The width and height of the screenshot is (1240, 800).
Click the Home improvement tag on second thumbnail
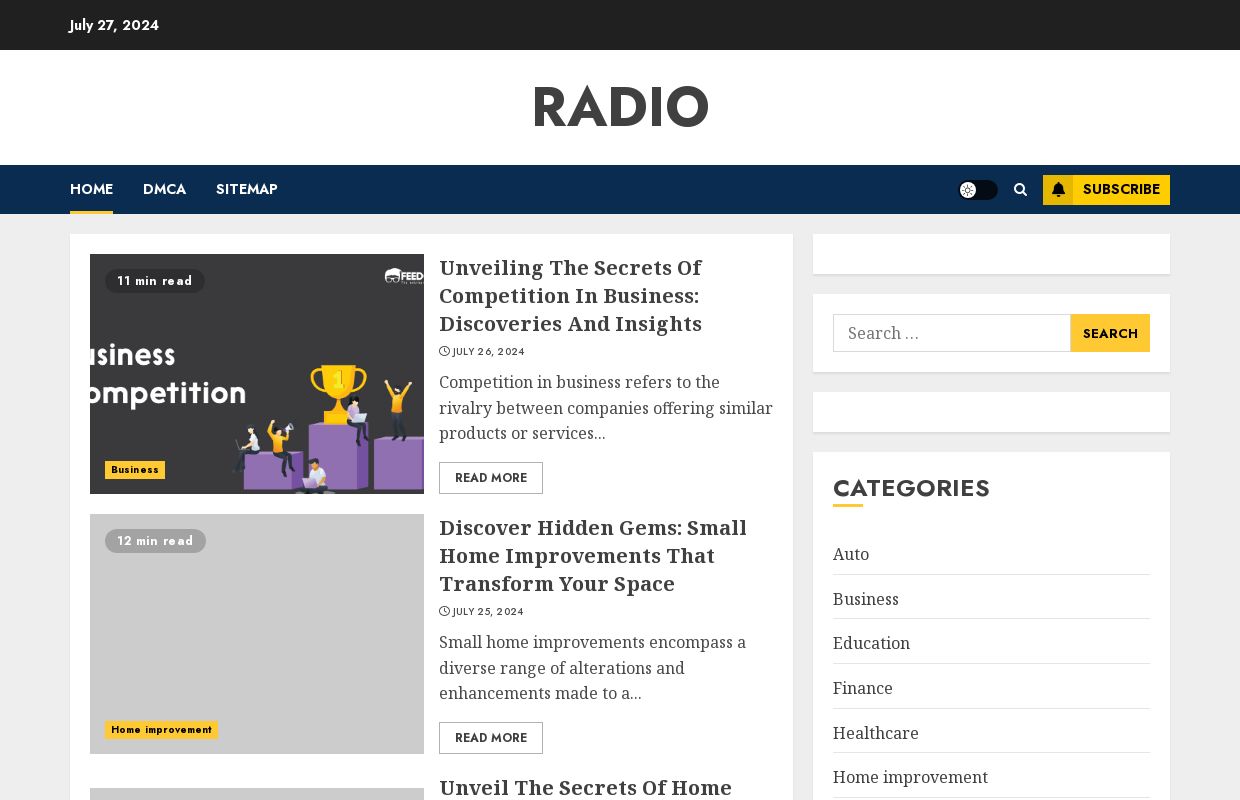point(161,730)
